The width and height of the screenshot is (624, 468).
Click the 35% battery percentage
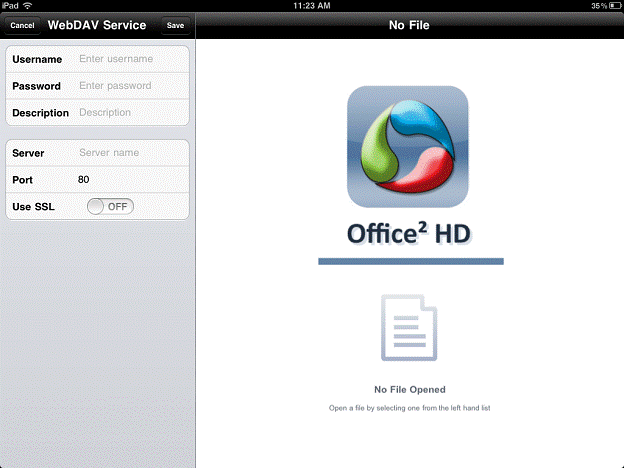click(599, 6)
